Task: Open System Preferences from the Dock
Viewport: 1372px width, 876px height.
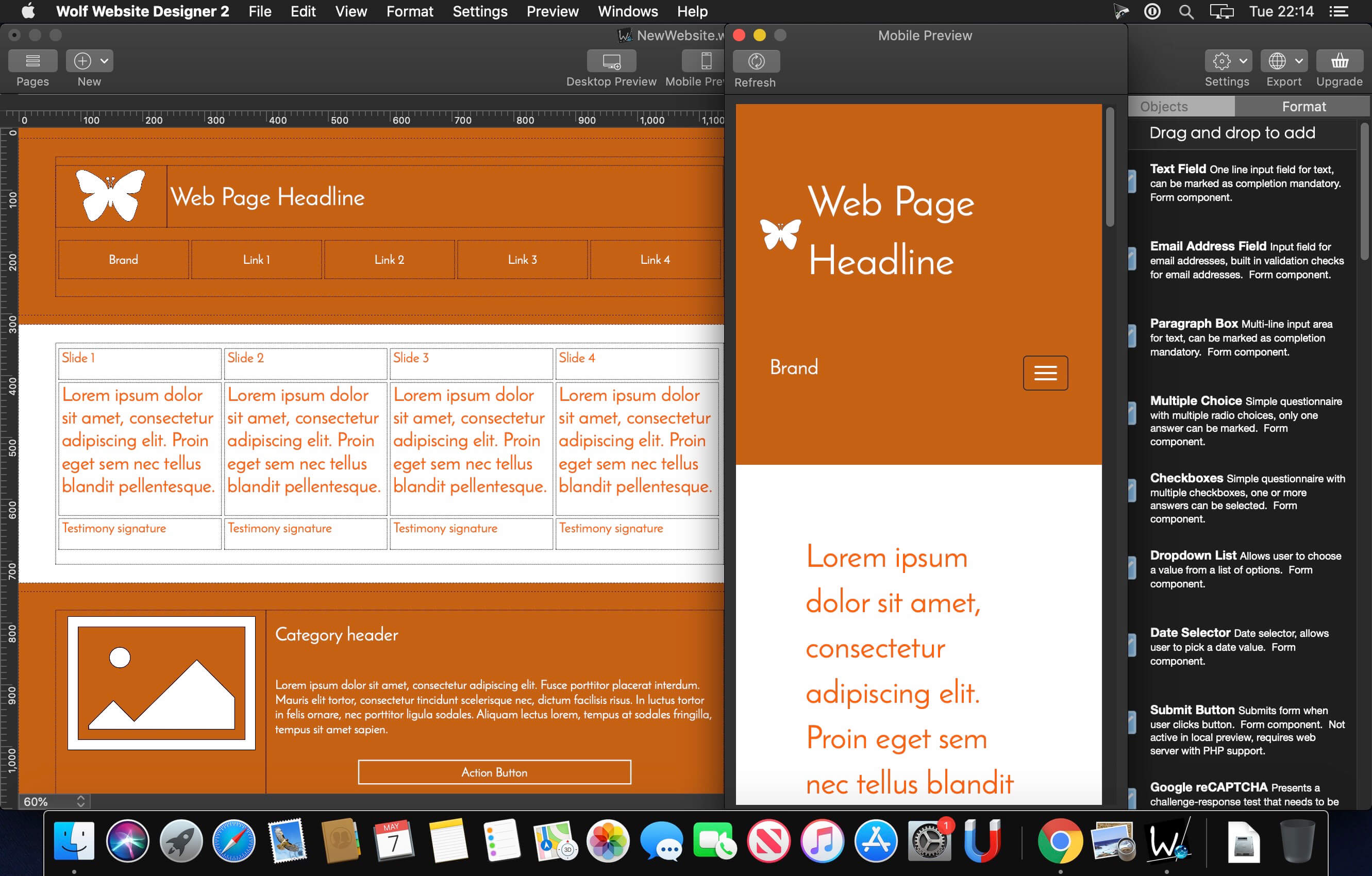Action: [929, 840]
